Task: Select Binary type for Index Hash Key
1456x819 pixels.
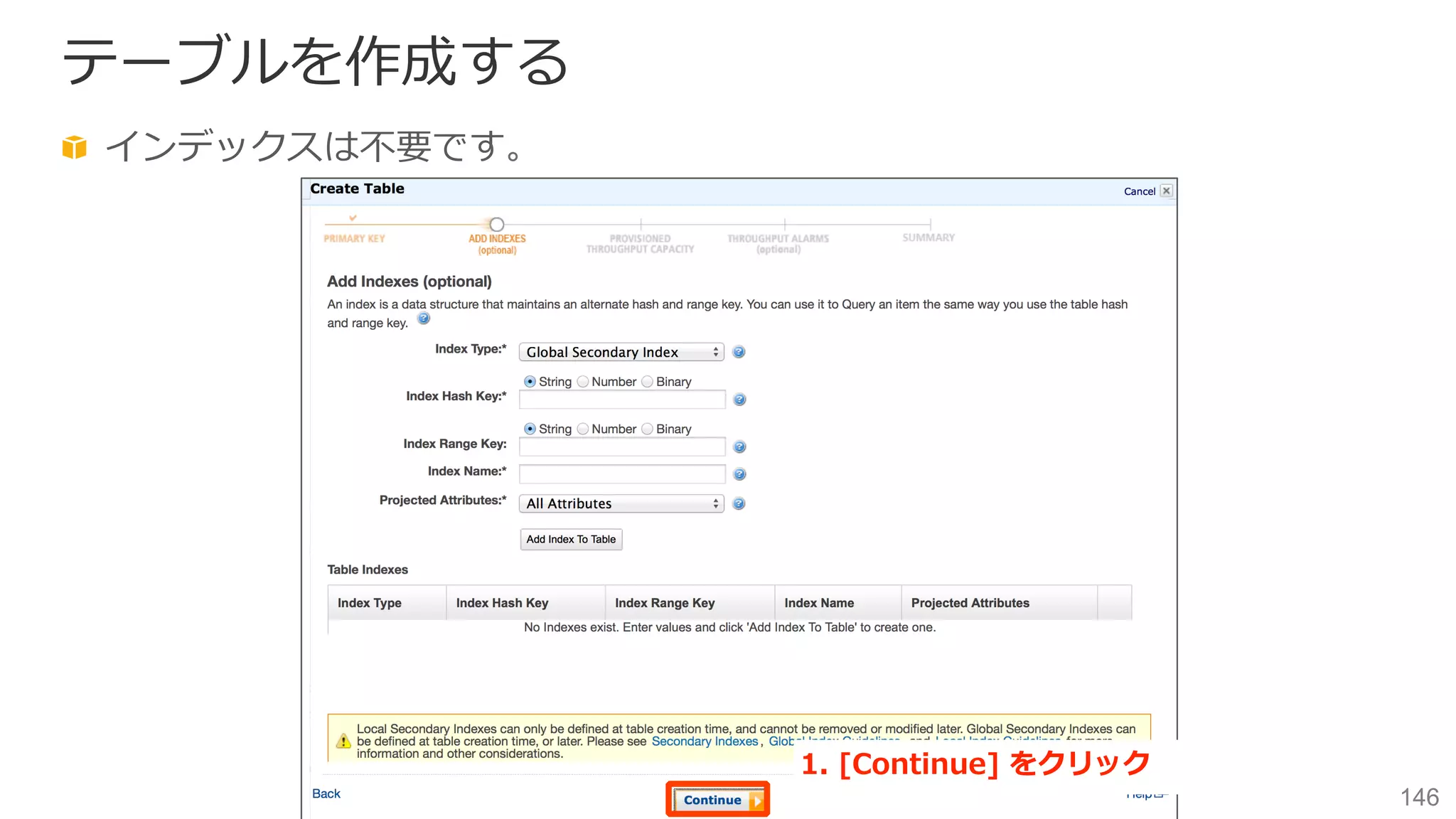Action: tap(647, 382)
